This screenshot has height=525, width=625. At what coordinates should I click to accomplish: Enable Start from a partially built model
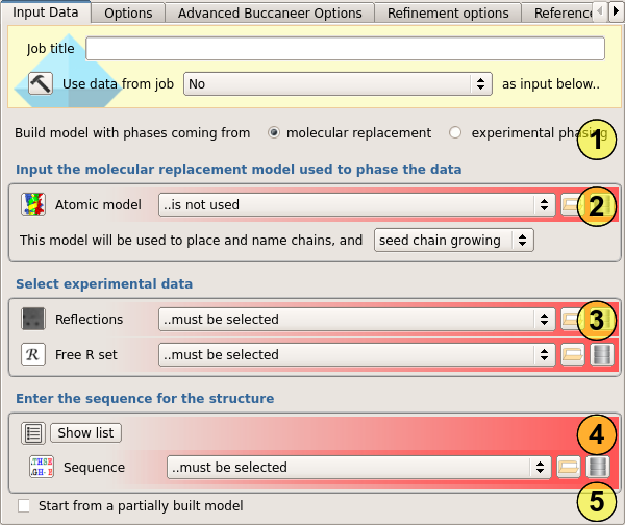coord(24,505)
